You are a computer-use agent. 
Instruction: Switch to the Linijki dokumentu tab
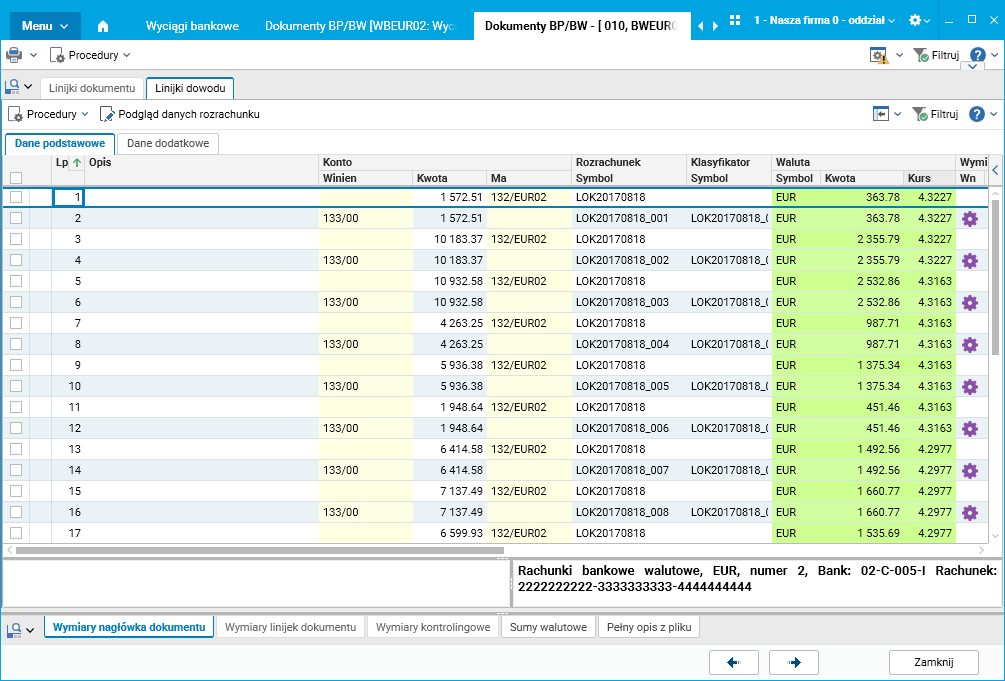point(92,88)
